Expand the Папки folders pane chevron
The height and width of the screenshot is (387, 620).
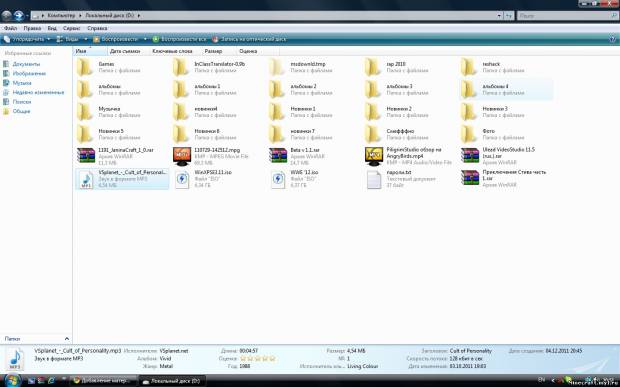pyautogui.click(x=66, y=339)
